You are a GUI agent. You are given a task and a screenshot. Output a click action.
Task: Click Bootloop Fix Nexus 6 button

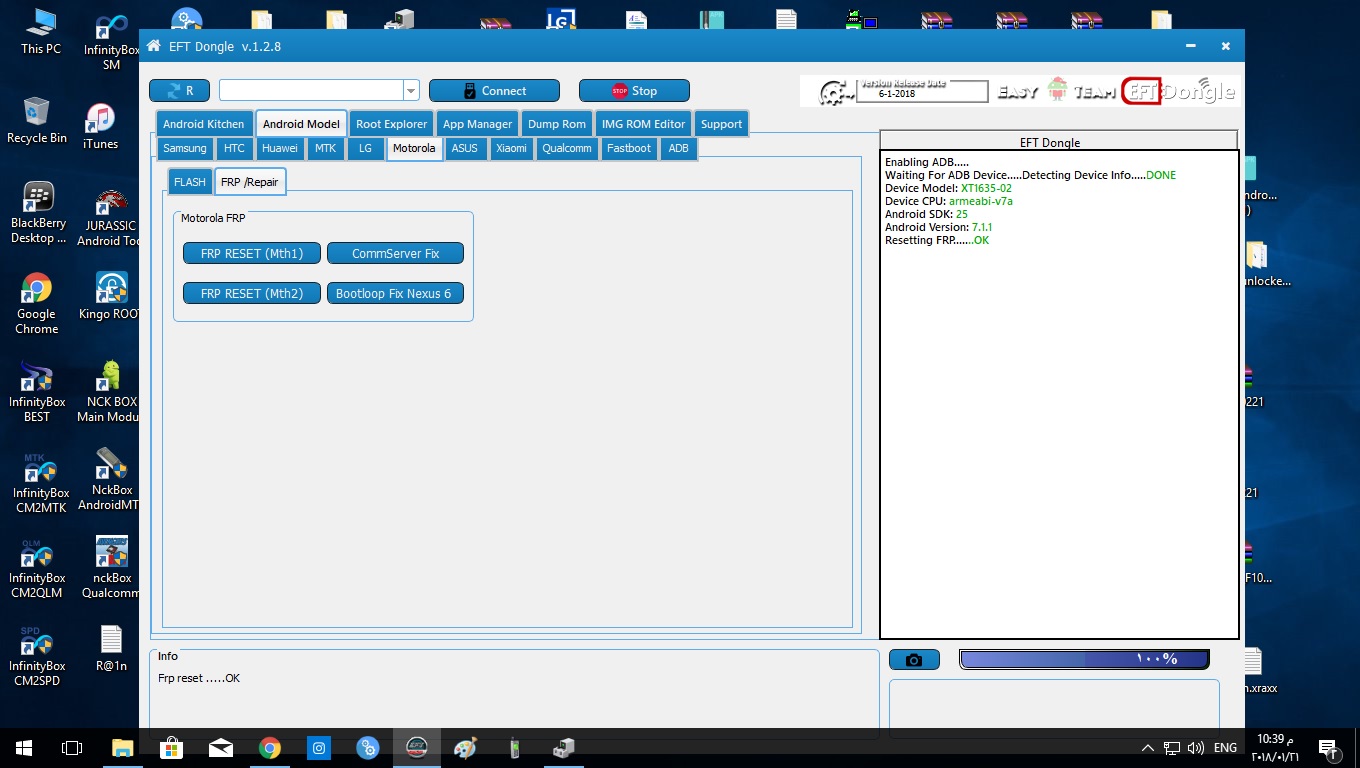pyautogui.click(x=395, y=293)
